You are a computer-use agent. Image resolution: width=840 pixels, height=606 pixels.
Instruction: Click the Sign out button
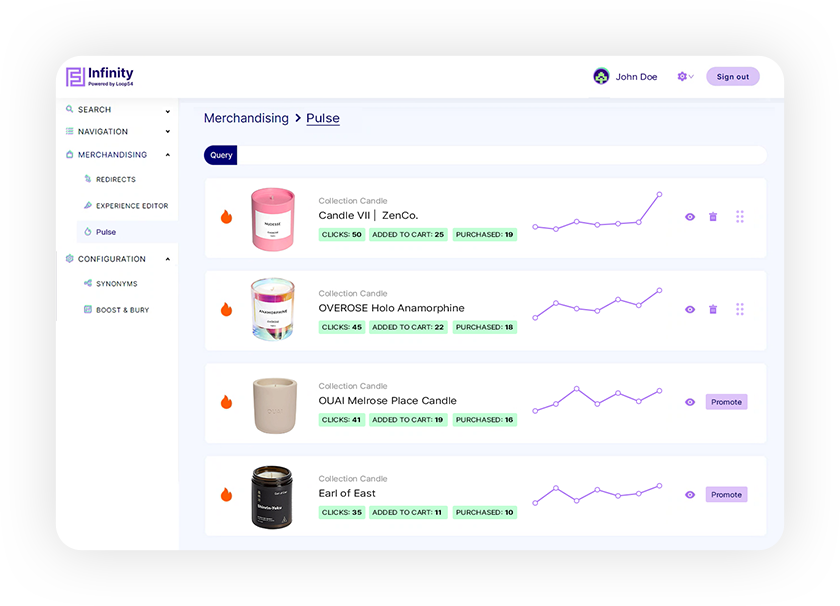pos(732,77)
